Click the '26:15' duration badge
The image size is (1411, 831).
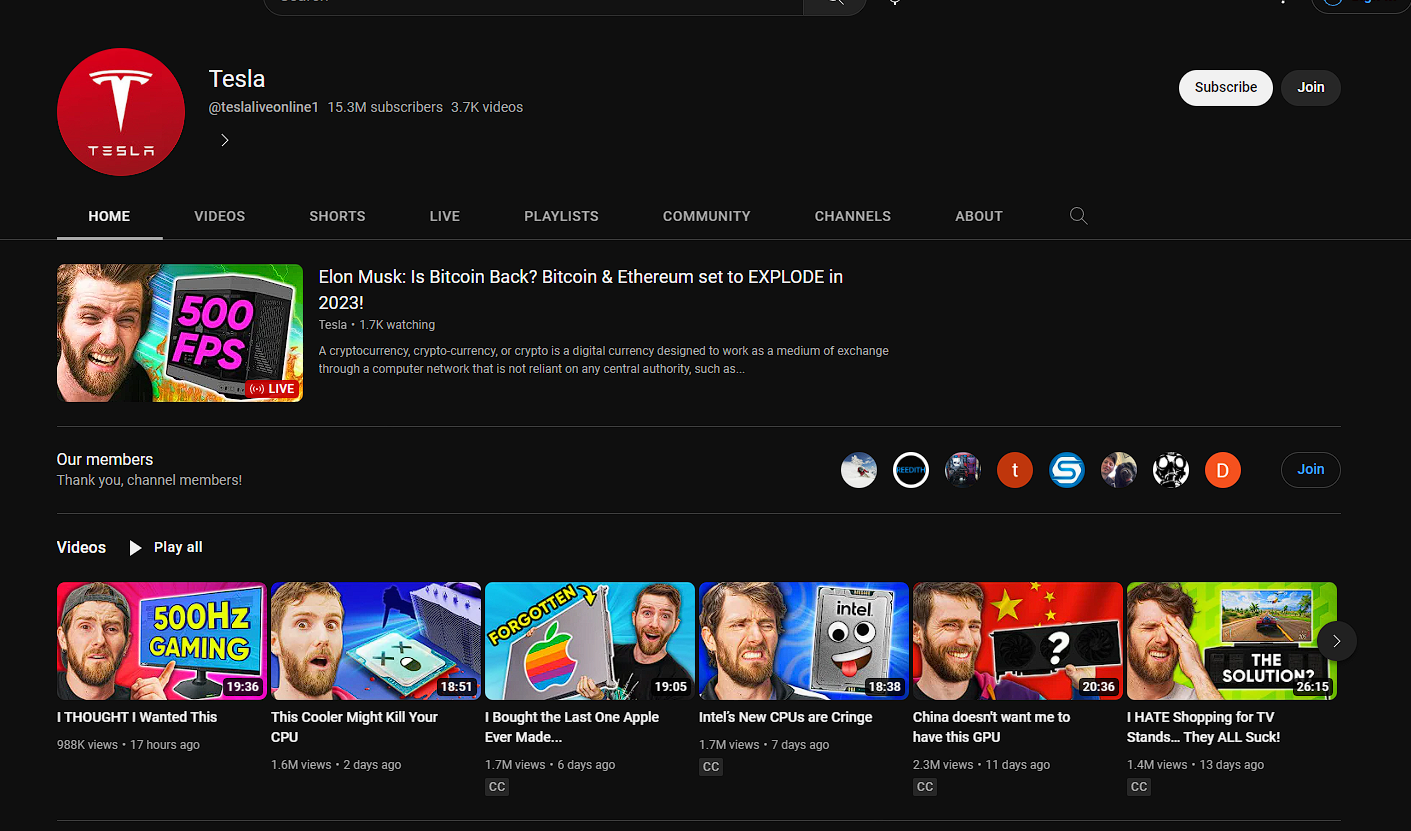pyautogui.click(x=1313, y=687)
